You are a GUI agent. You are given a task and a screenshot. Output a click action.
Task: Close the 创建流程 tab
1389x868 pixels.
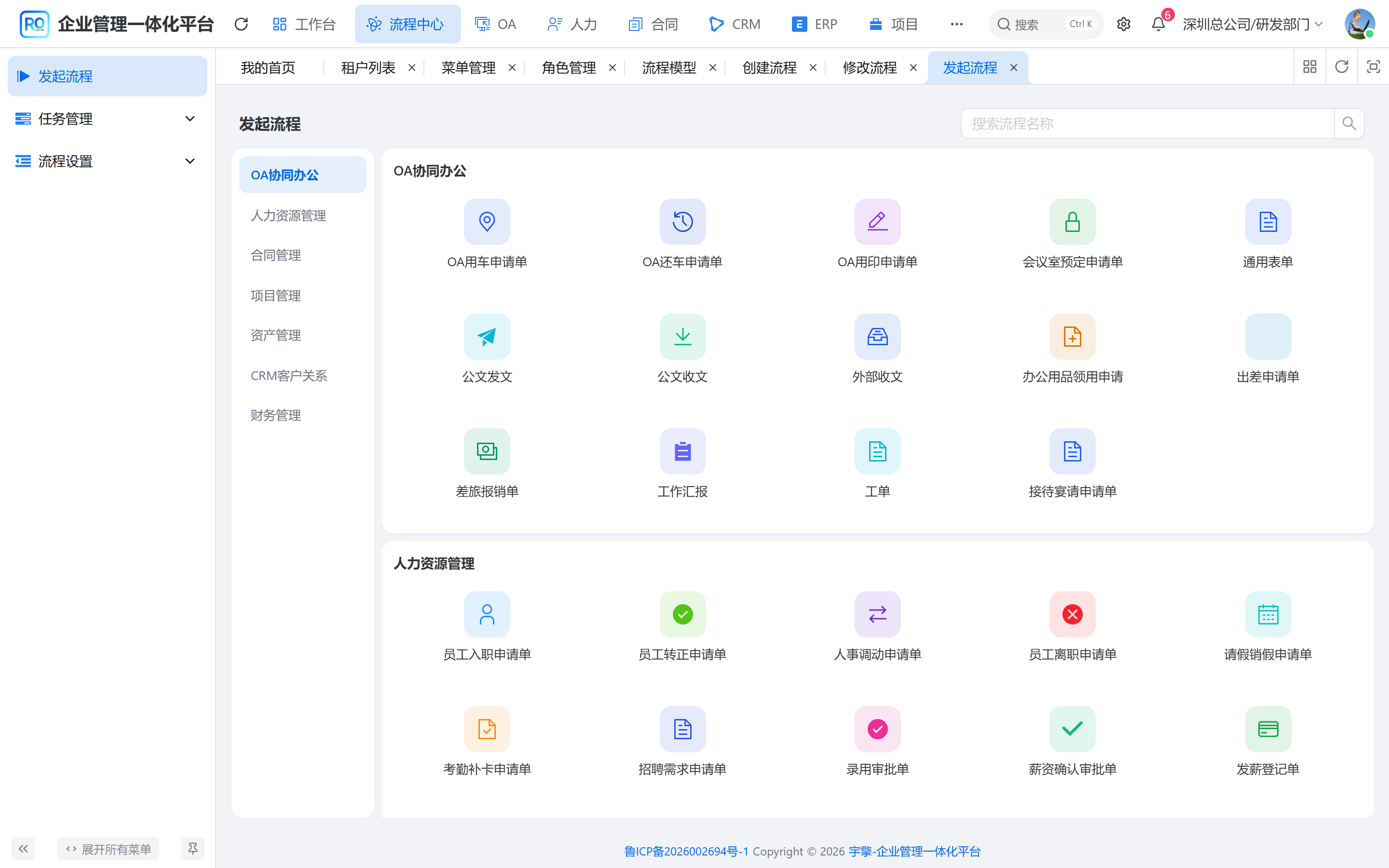[813, 68]
